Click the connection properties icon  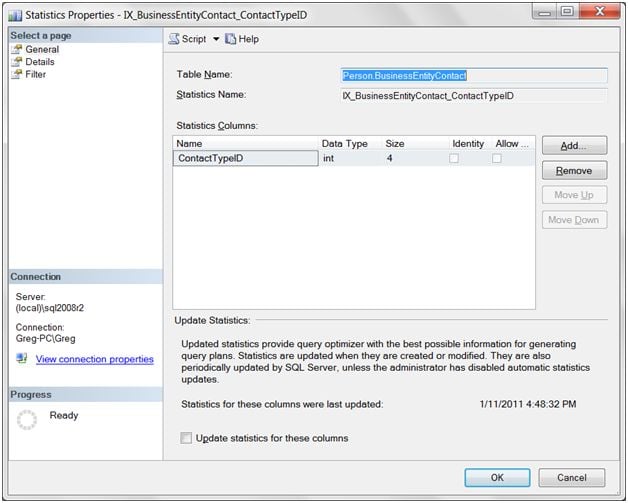click(22, 358)
